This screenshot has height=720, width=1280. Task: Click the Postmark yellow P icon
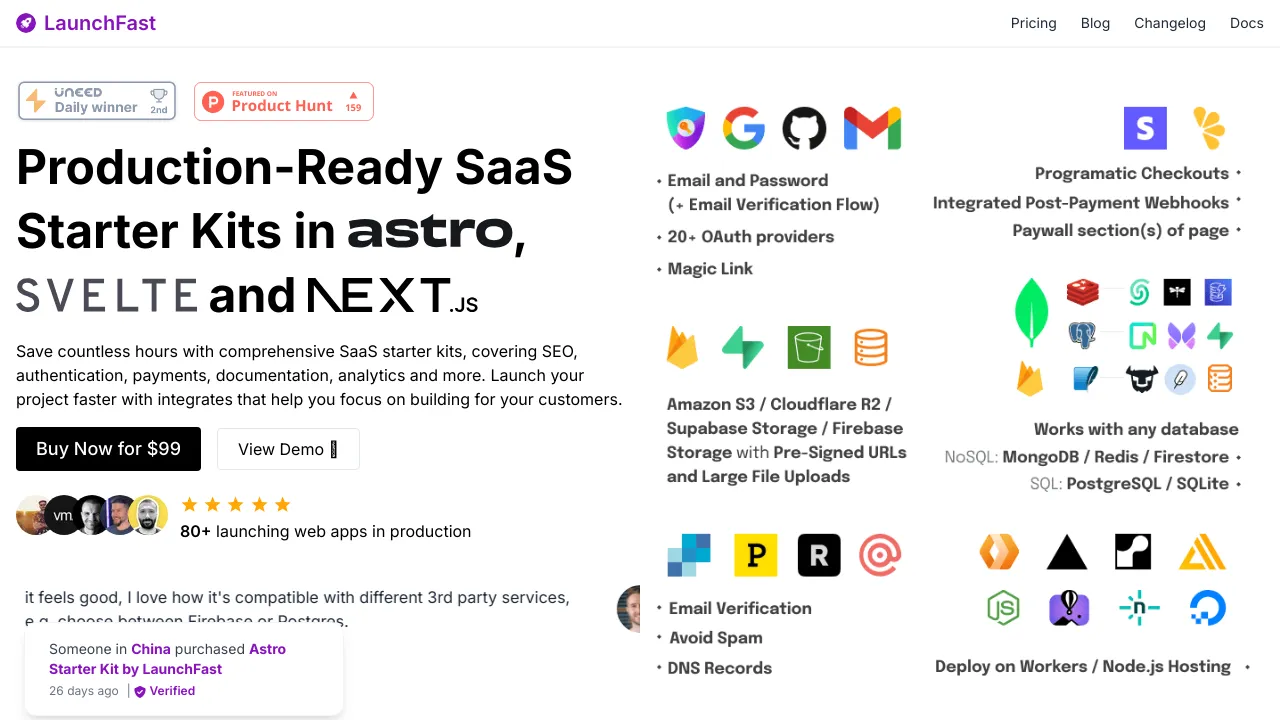pos(755,555)
